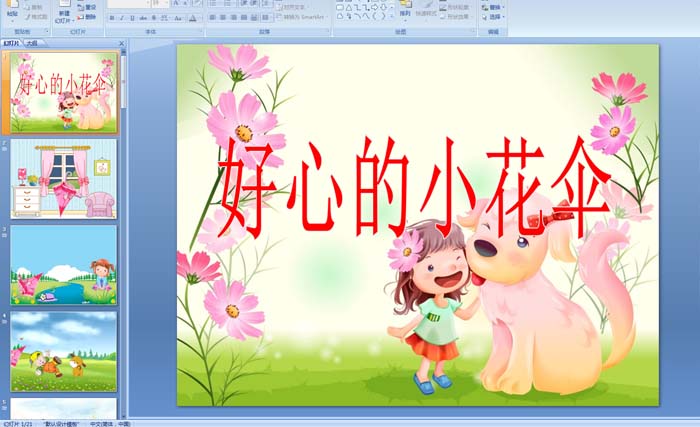Select the right arrow shape
Image resolution: width=700 pixels, height=427 pixels.
[375, 7]
